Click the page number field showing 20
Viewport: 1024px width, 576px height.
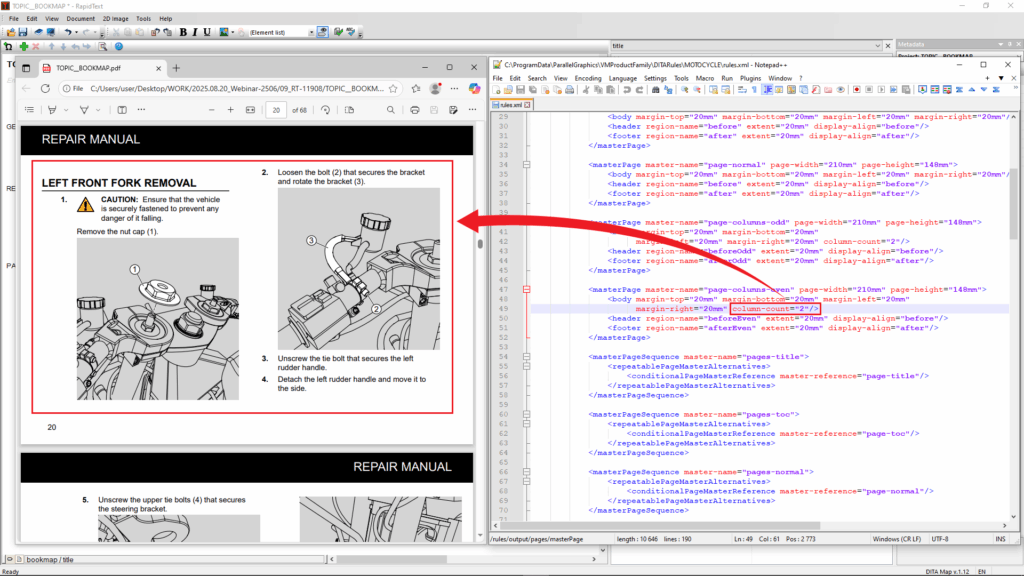pyautogui.click(x=276, y=110)
